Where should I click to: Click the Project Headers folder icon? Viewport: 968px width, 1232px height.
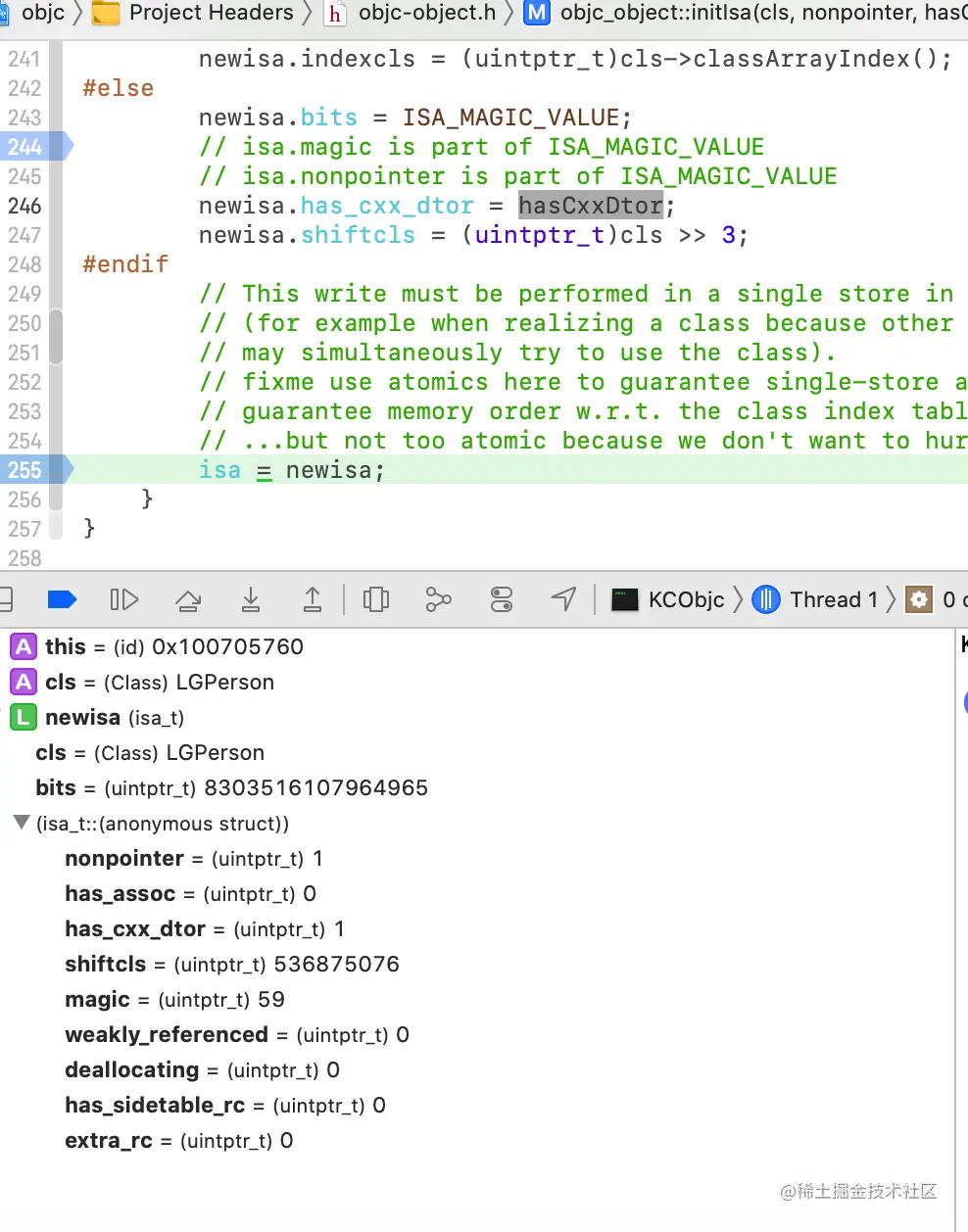click(105, 13)
